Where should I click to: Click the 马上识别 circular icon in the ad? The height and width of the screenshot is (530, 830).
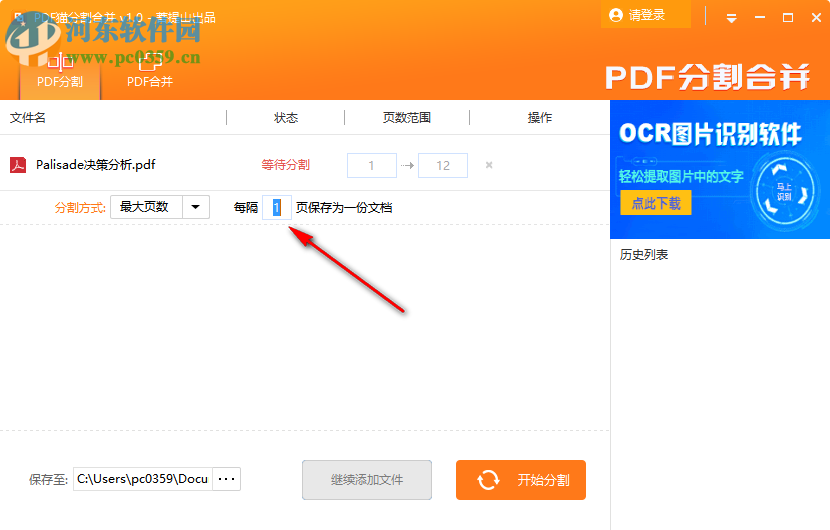[x=784, y=192]
